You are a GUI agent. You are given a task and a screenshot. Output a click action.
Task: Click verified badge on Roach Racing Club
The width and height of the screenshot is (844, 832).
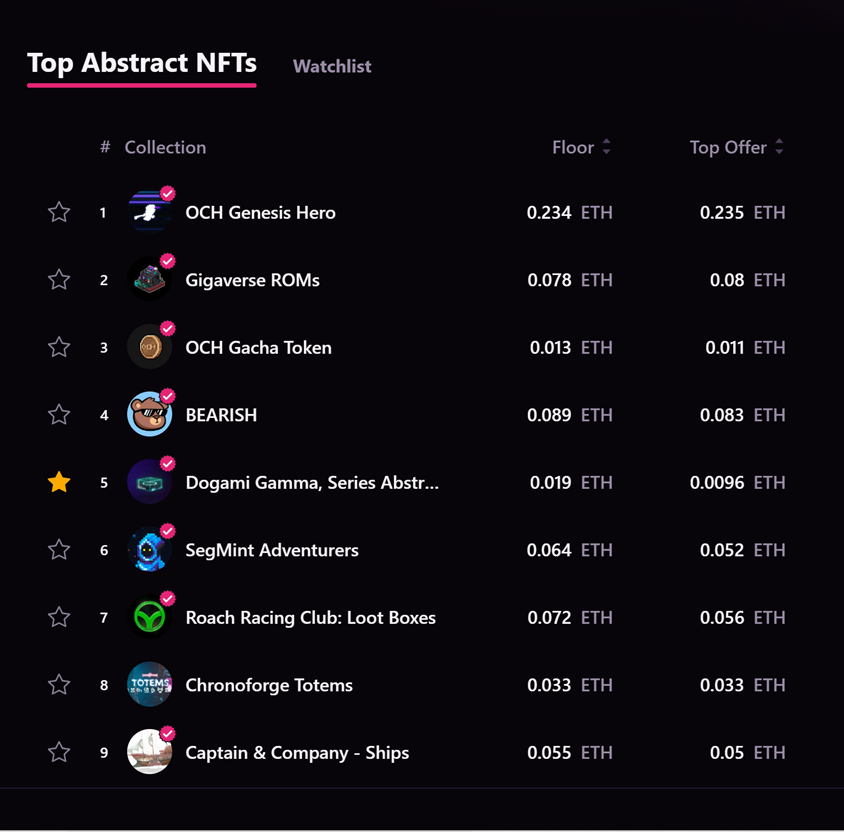(x=168, y=598)
